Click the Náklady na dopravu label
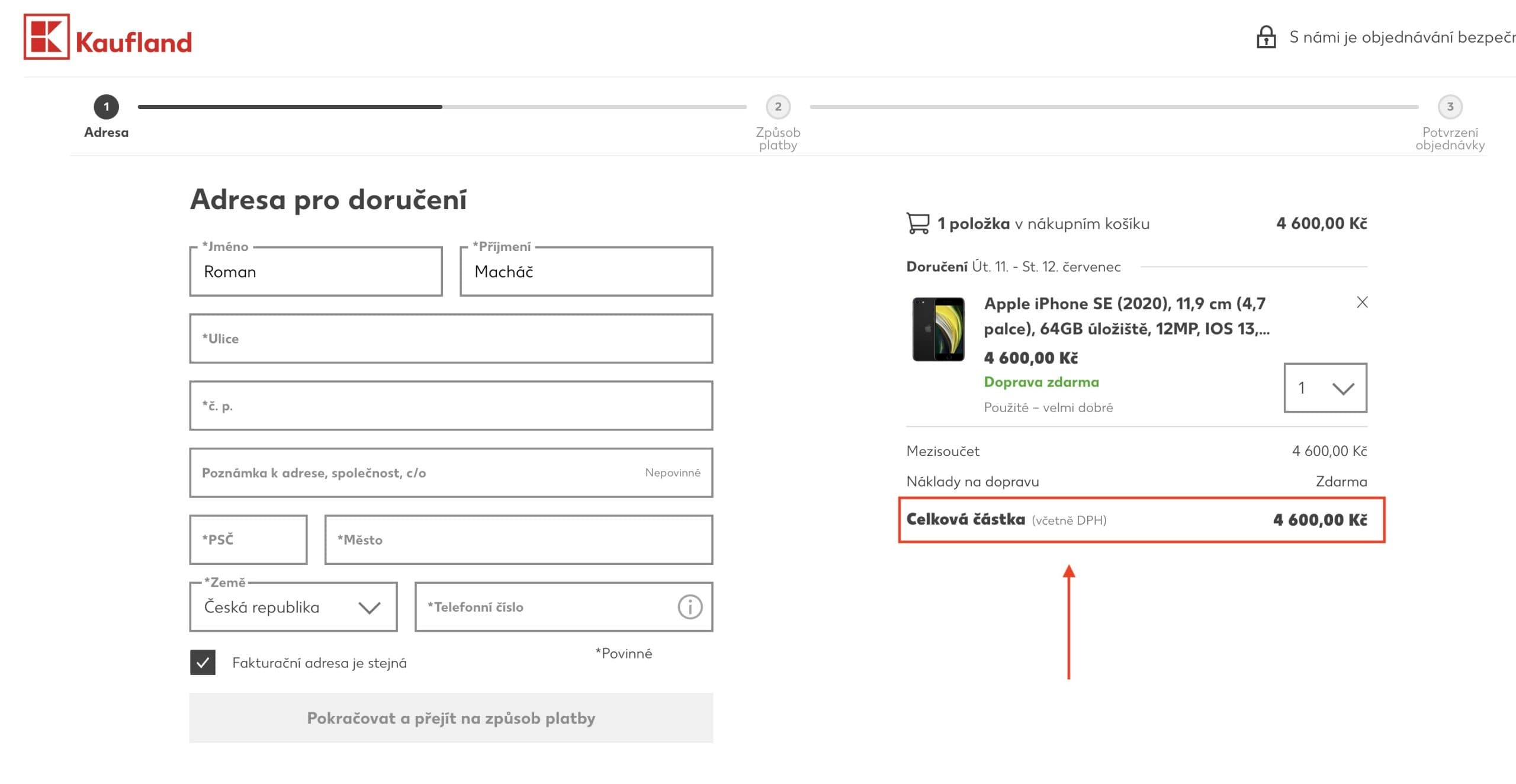 pos(972,481)
